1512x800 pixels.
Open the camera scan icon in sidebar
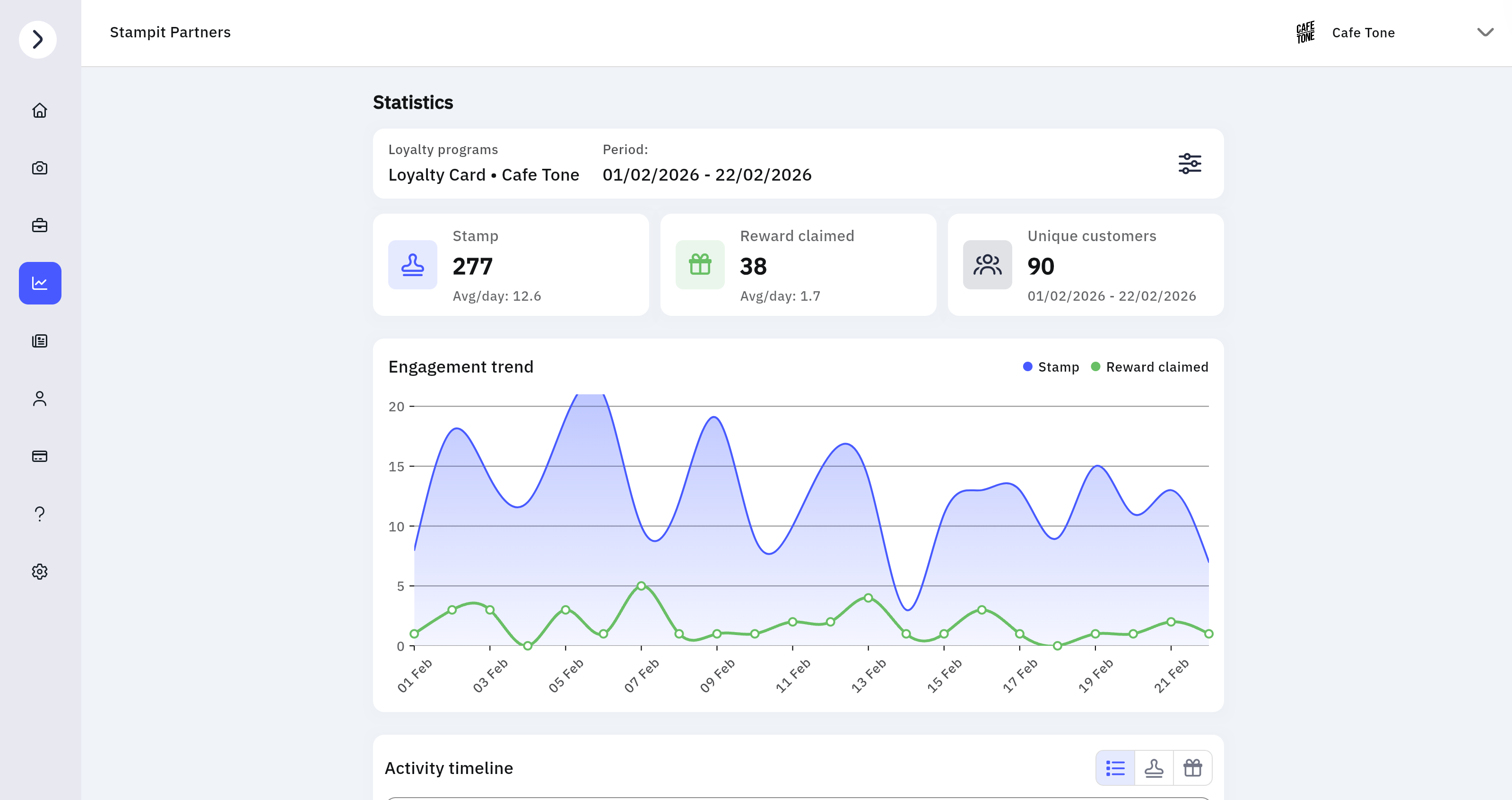pyautogui.click(x=39, y=168)
